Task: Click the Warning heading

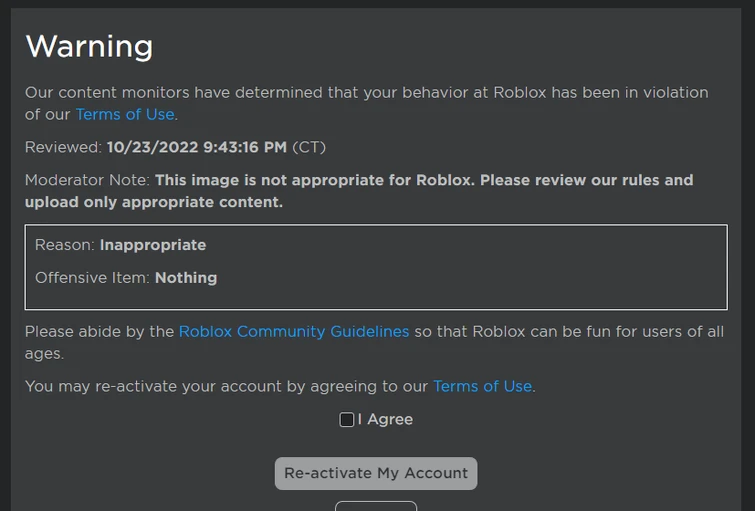Action: point(89,46)
